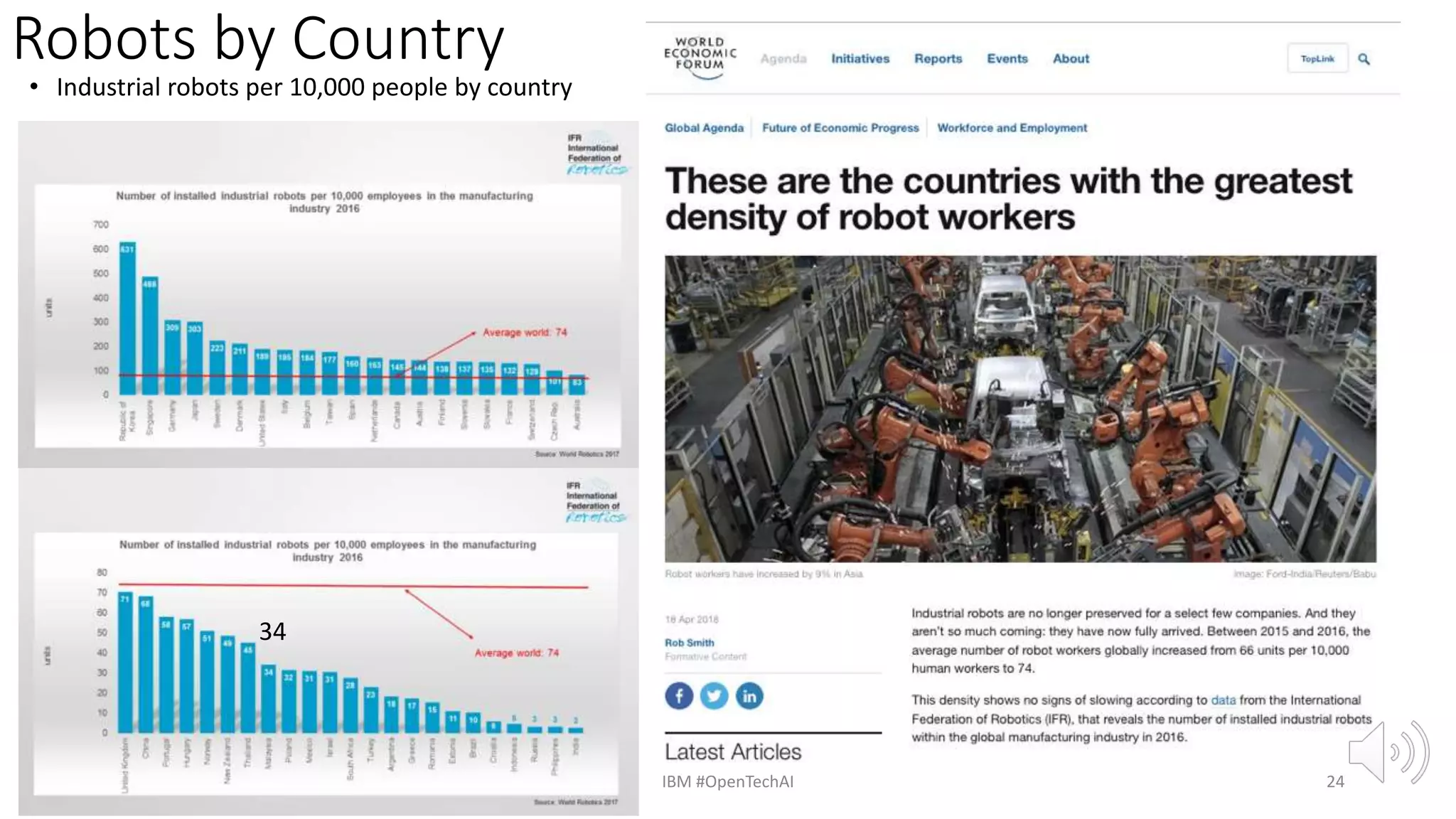
Task: Open the Global Agenda link
Action: [704, 128]
